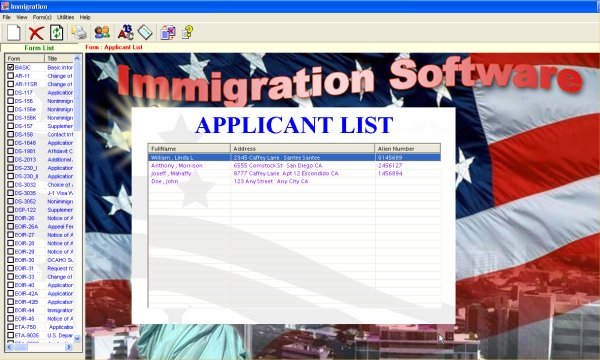600x360 pixels.
Task: Check the ETA-750 form checkbox
Action: click(10, 327)
